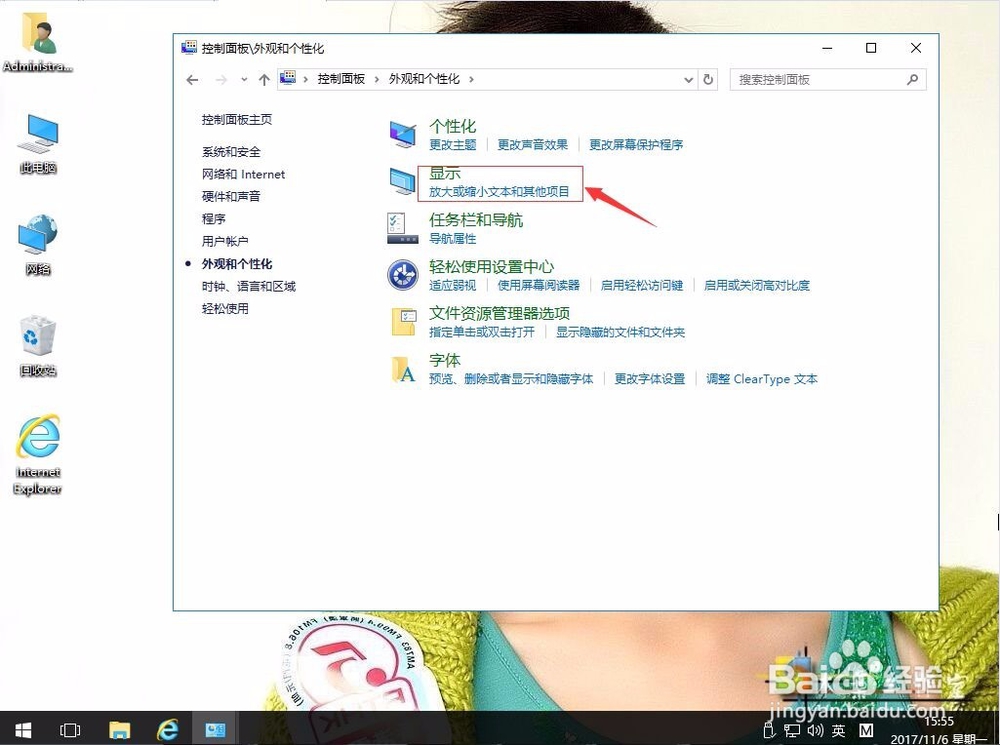The height and width of the screenshot is (745, 1000).
Task: Open the recent locations dropdown arrow
Action: click(244, 80)
